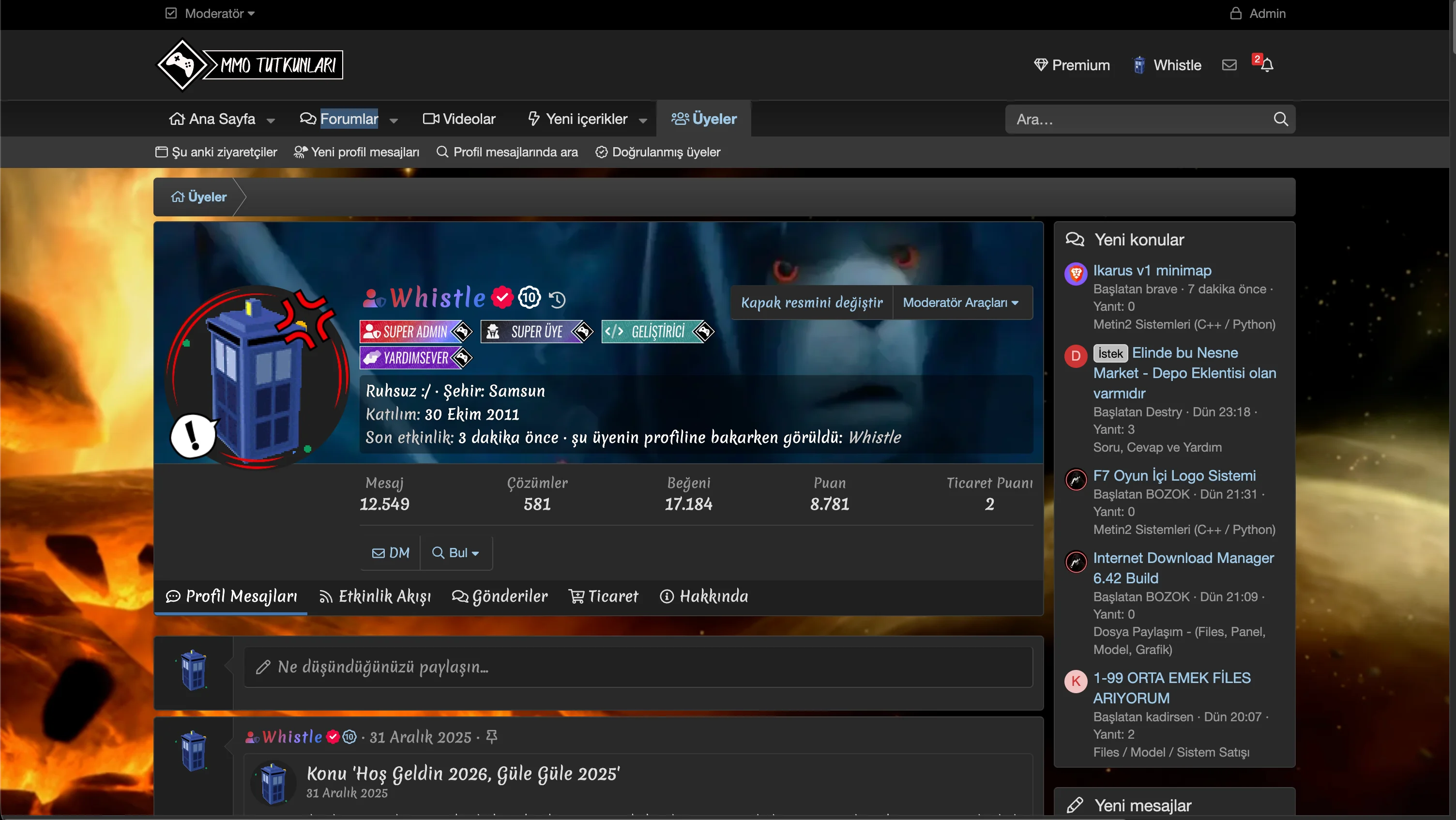Expand the Moderatör Araçları dropdown
Screen dimensions: 1456x820
click(960, 303)
